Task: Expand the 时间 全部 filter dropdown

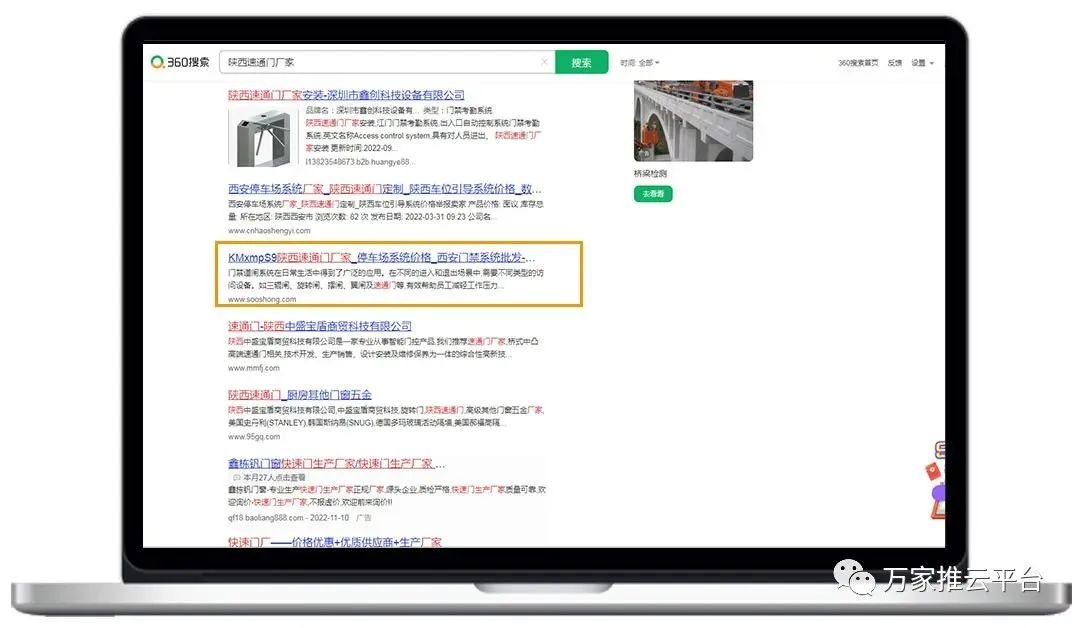Action: (x=640, y=62)
